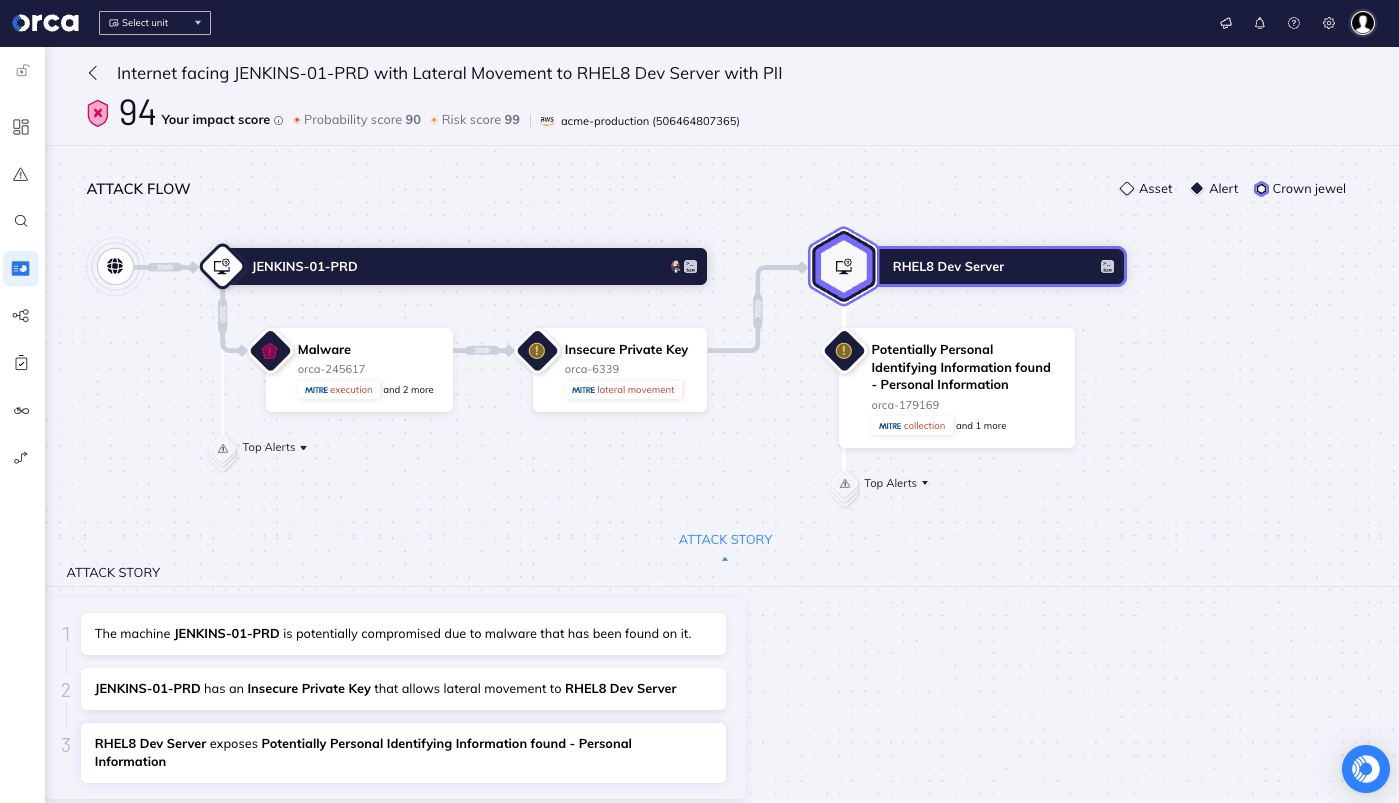Open Settings via the gear icon

(x=1328, y=22)
